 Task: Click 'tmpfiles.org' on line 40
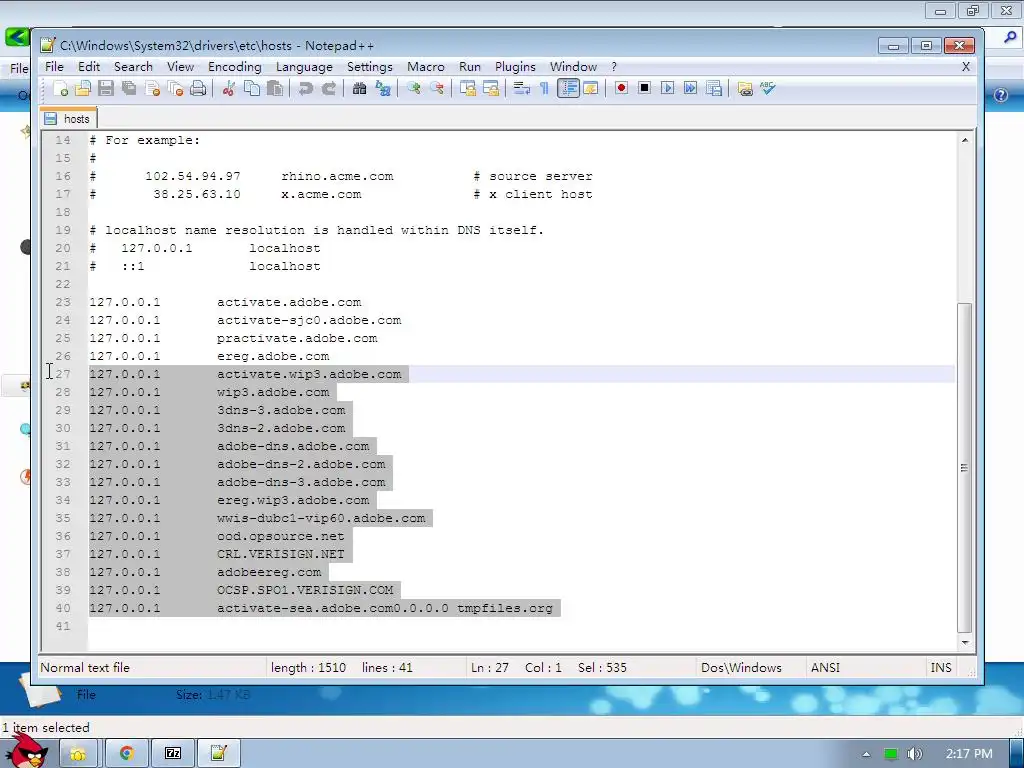coord(505,609)
